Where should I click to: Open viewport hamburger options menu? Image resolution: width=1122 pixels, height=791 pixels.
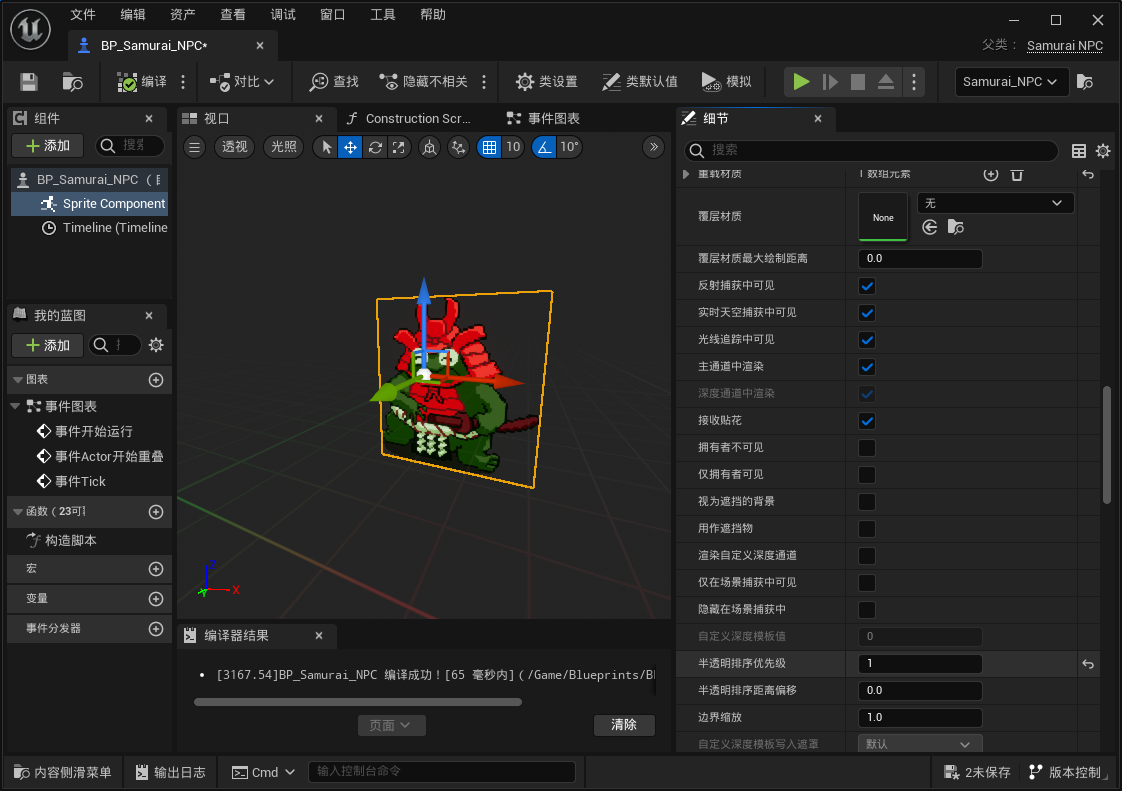tap(194, 147)
